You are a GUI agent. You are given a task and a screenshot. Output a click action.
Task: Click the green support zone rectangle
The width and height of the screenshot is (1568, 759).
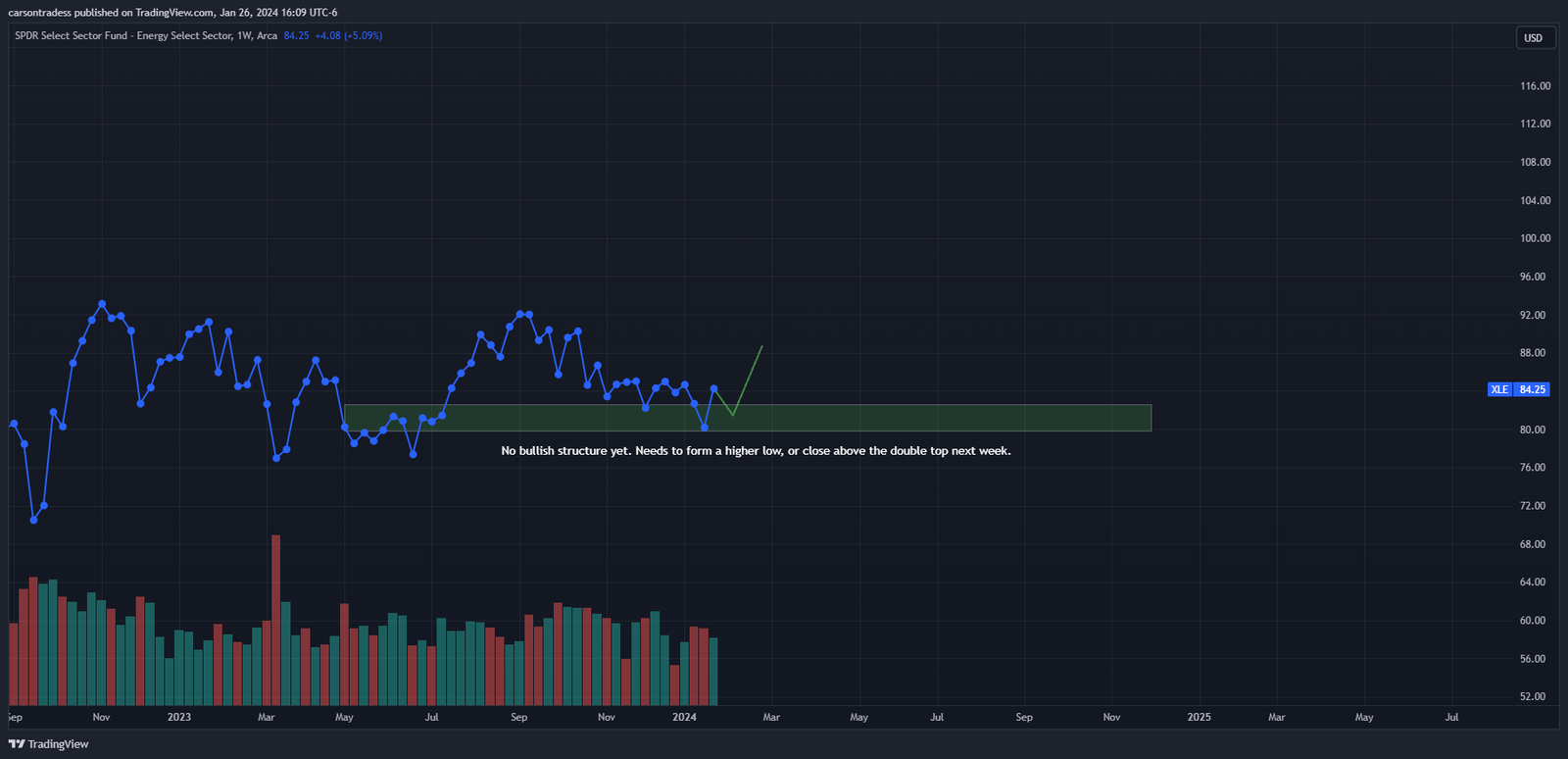(x=748, y=418)
